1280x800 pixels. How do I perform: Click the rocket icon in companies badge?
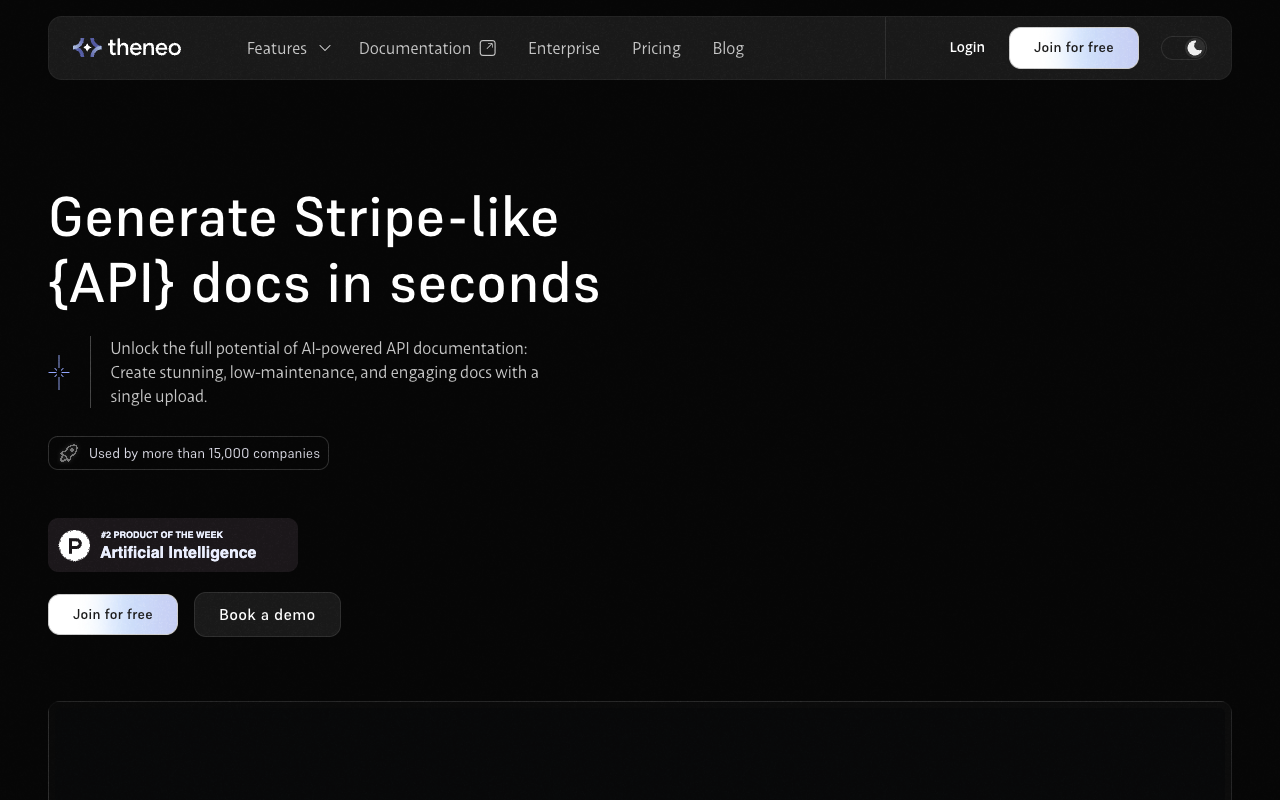tap(69, 453)
